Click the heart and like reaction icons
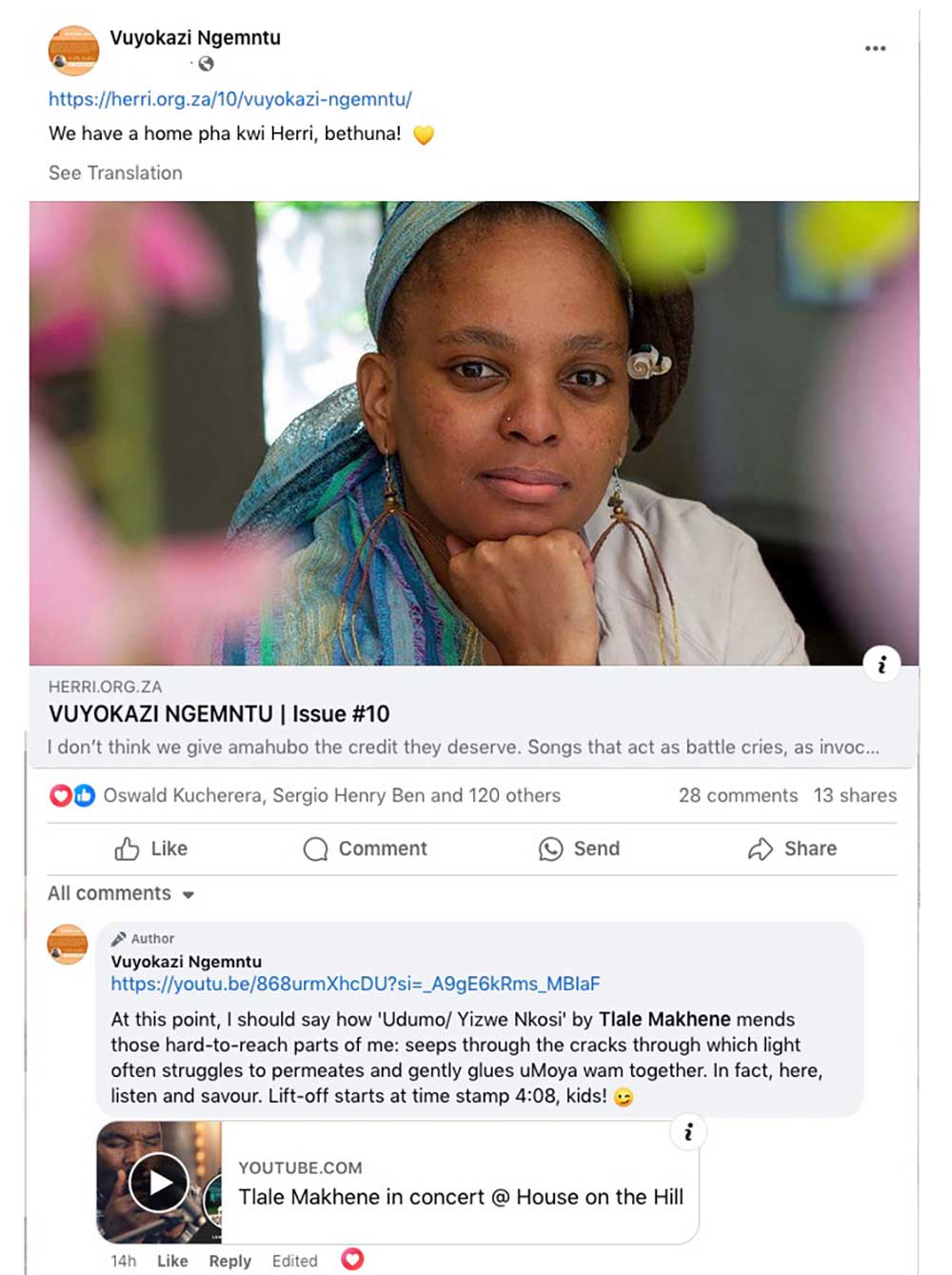952x1275 pixels. point(72,795)
